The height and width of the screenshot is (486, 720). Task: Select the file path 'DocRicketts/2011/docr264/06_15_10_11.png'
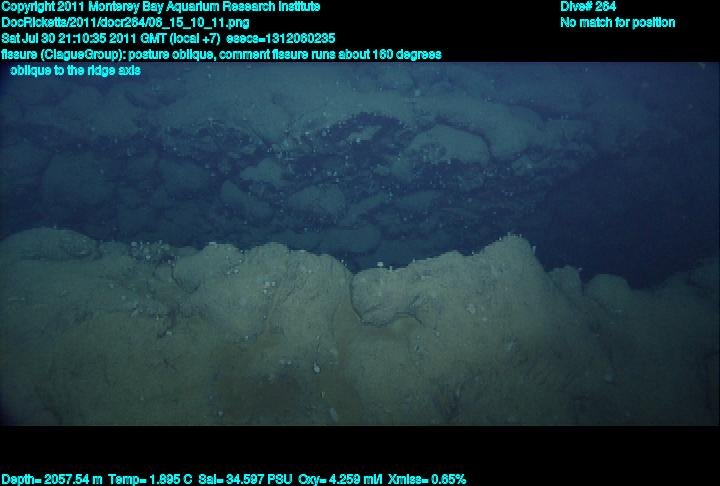(125, 23)
